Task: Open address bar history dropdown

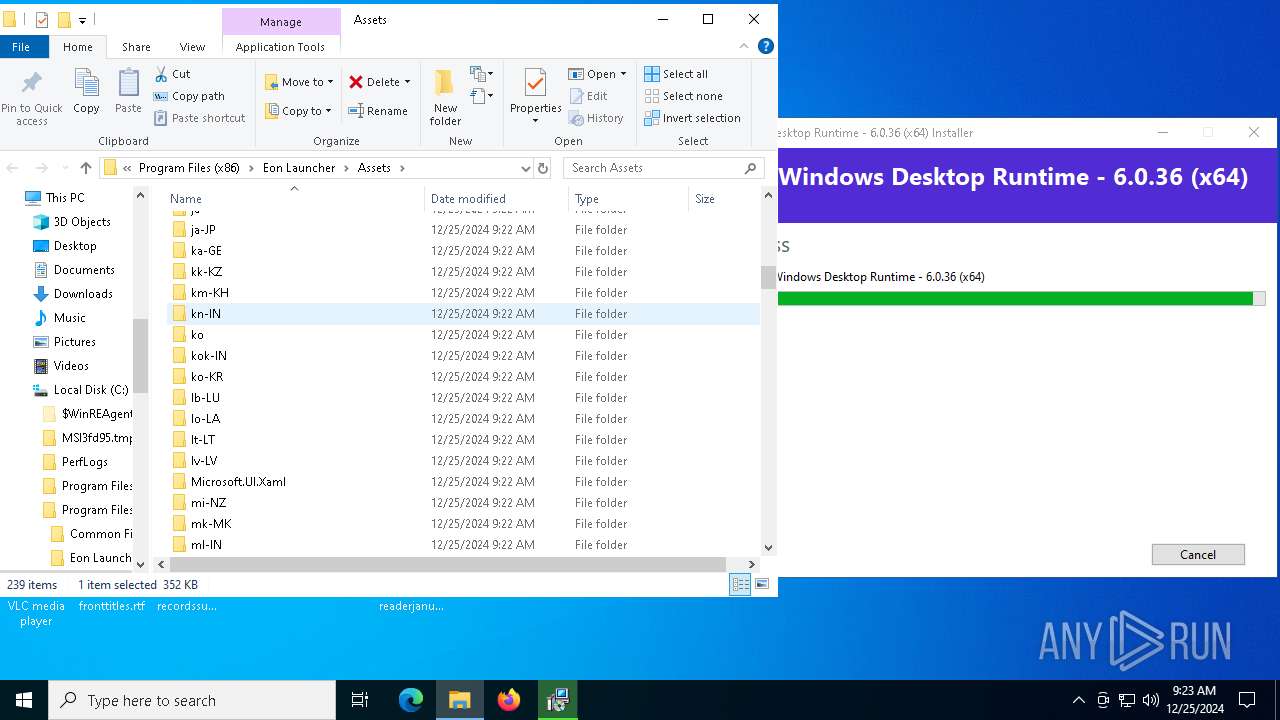Action: point(525,168)
